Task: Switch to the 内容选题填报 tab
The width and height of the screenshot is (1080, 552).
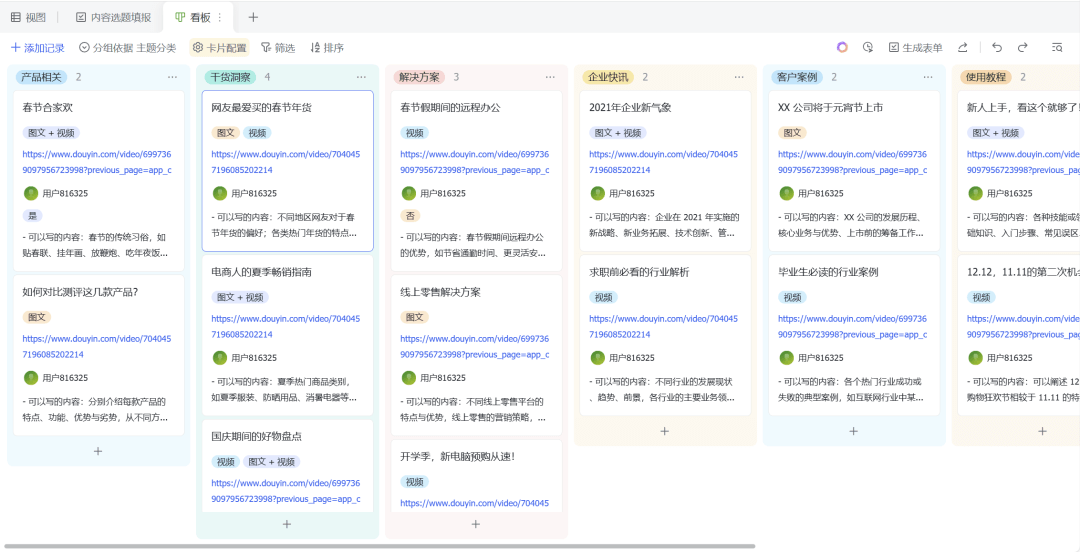Action: coord(113,17)
